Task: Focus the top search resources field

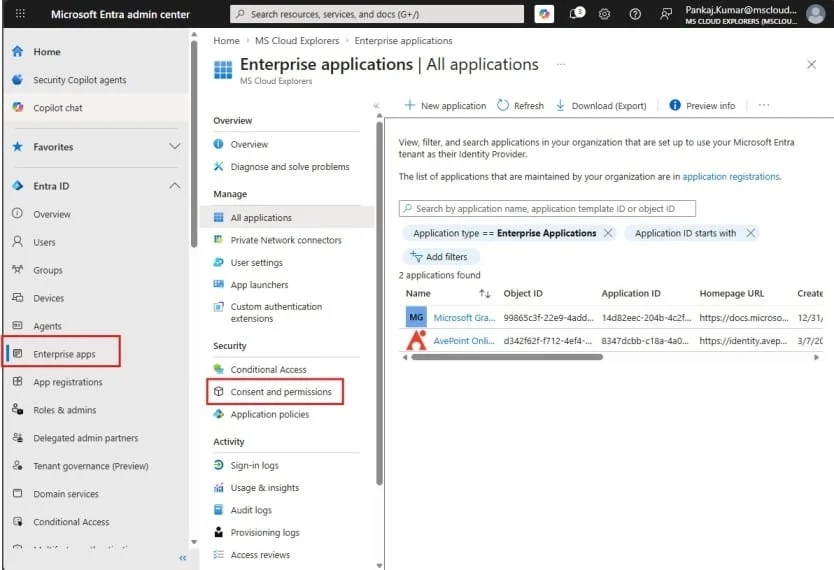Action: (377, 14)
